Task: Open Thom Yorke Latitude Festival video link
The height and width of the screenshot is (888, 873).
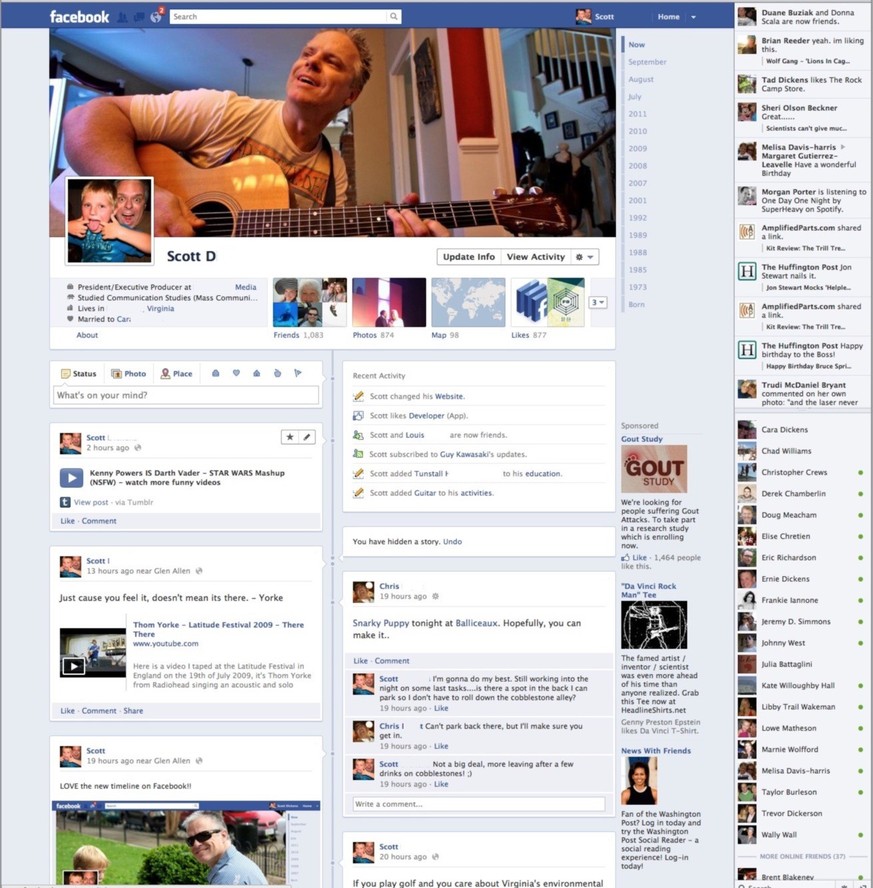Action: coord(219,629)
